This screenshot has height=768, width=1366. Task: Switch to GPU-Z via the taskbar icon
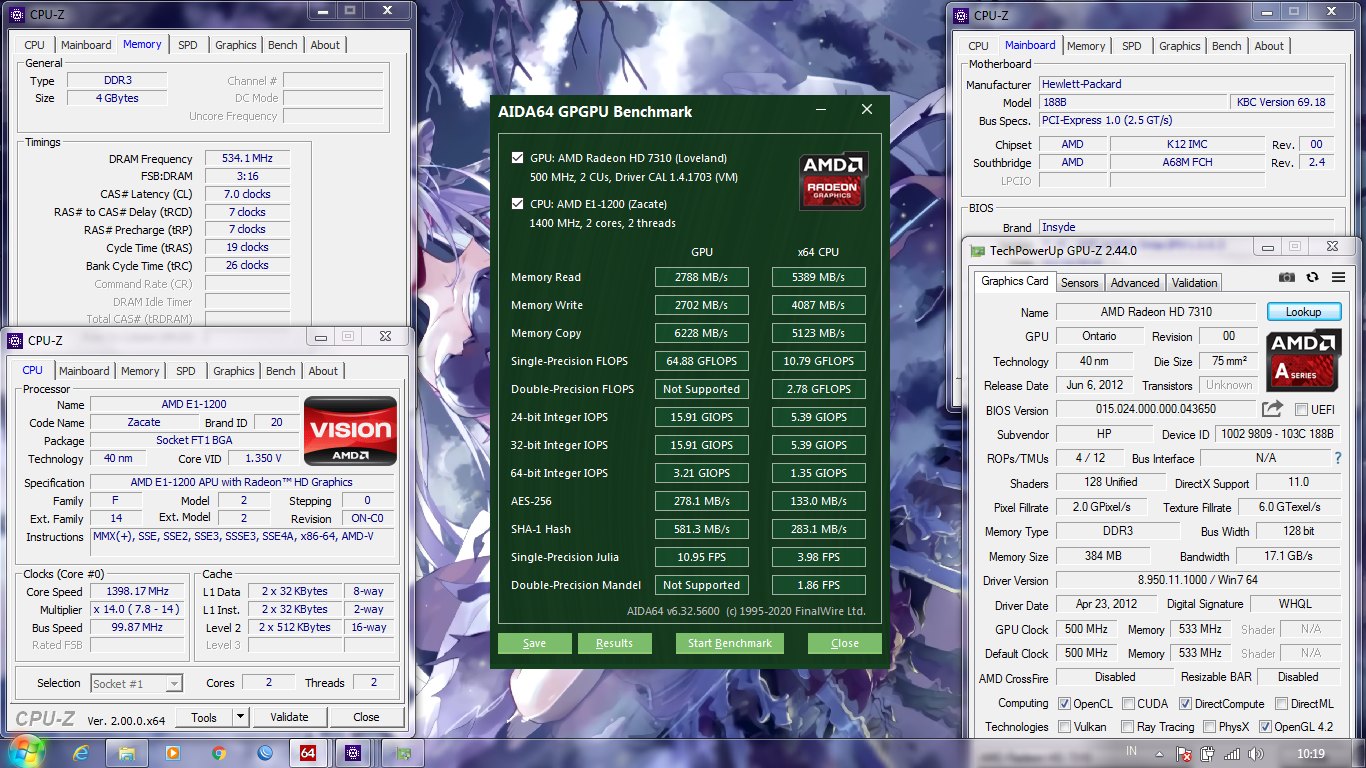coord(403,752)
